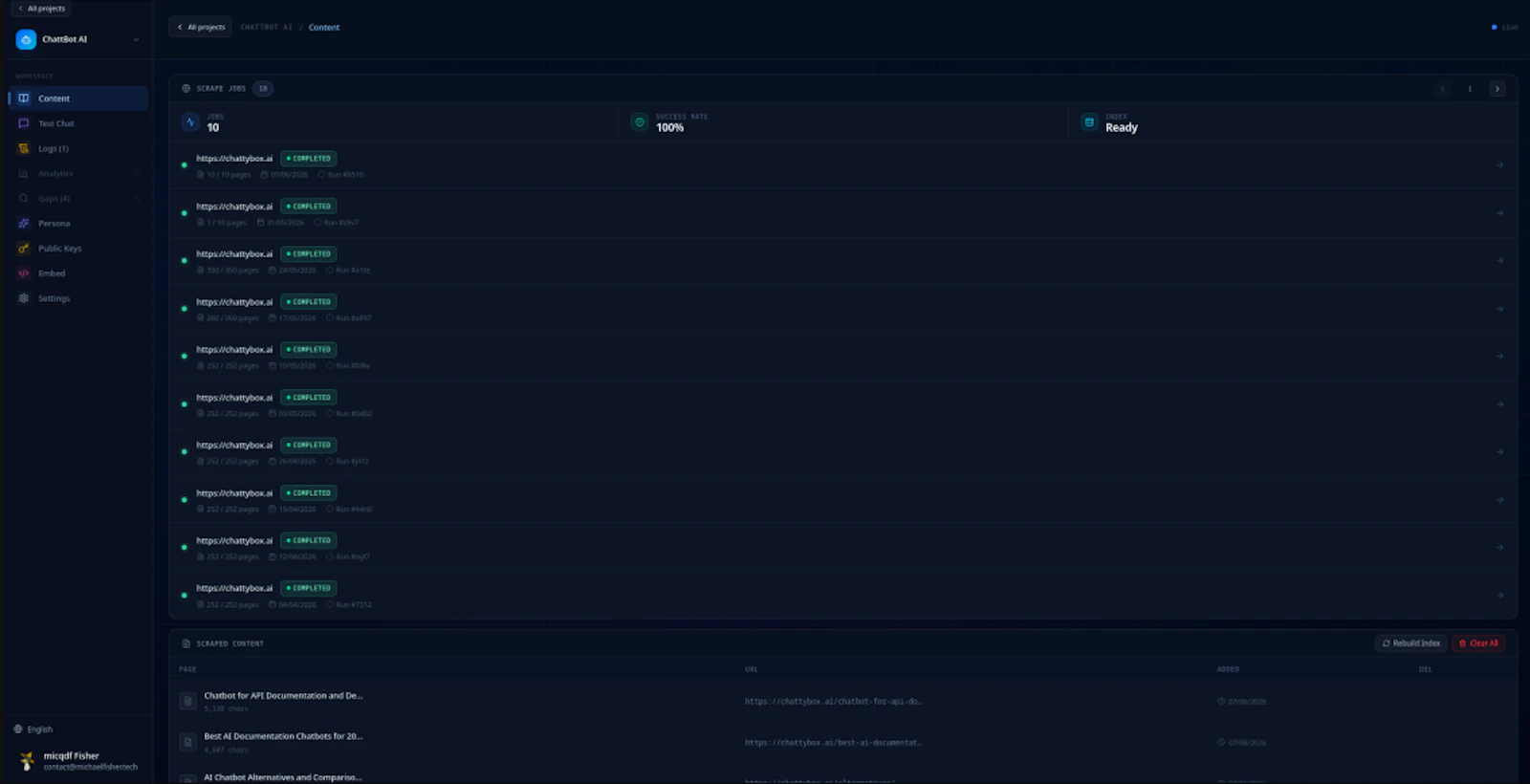
Task: Open Logs (1) in sidebar
Action: click(x=78, y=148)
